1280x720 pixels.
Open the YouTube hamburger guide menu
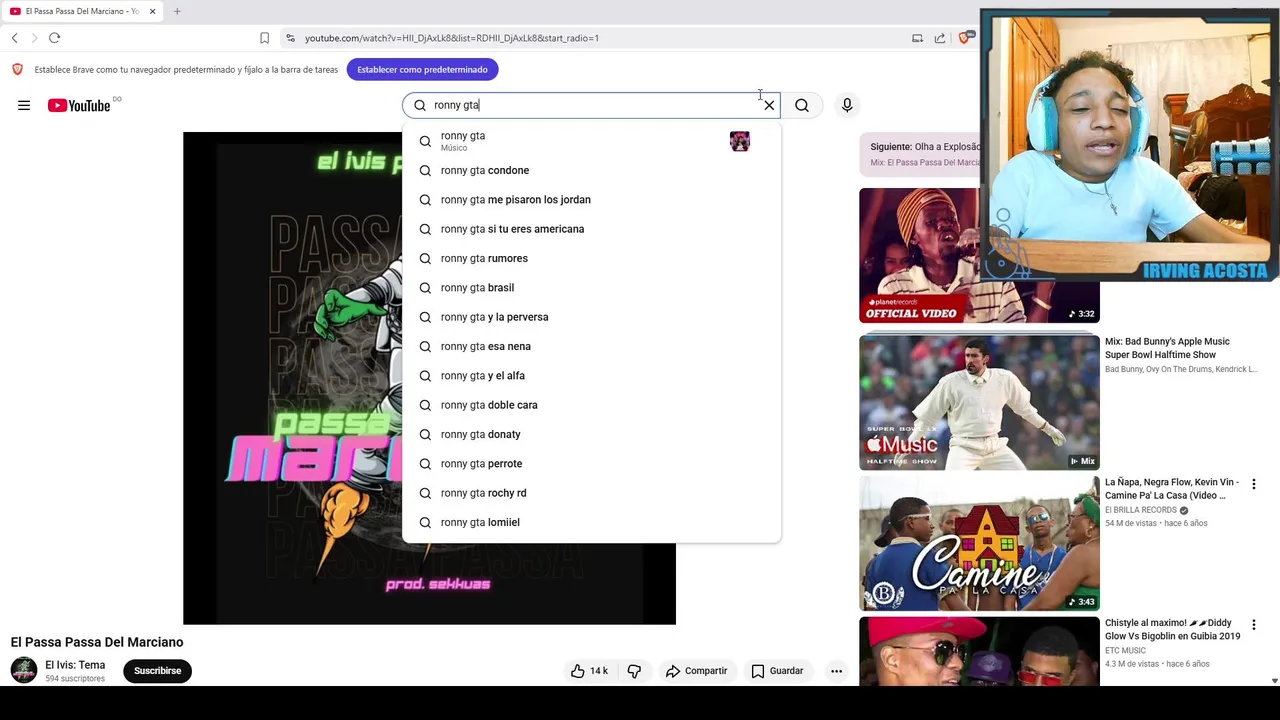24,105
